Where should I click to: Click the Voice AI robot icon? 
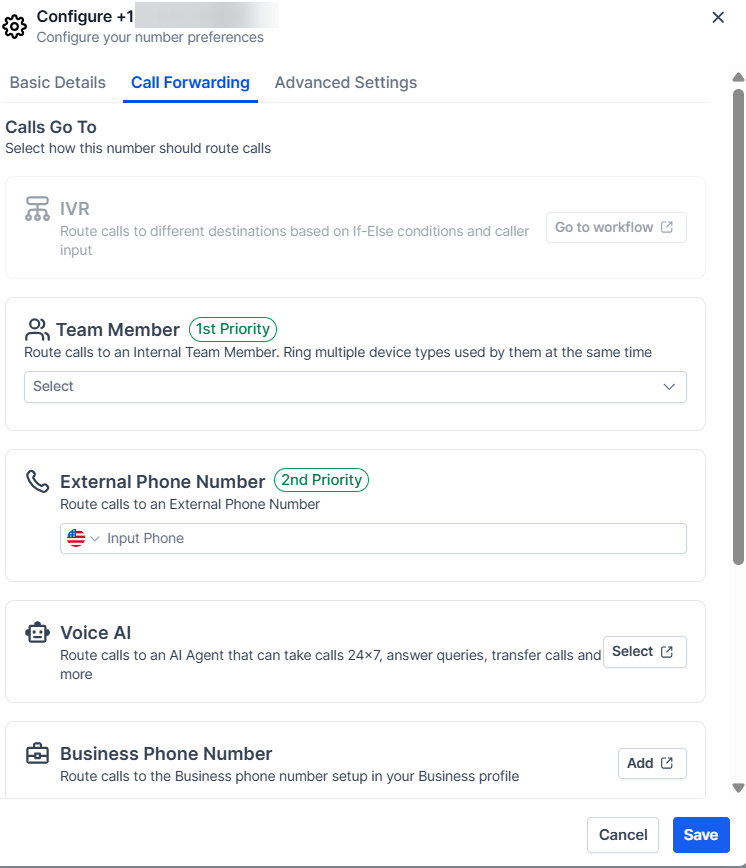pos(37,633)
